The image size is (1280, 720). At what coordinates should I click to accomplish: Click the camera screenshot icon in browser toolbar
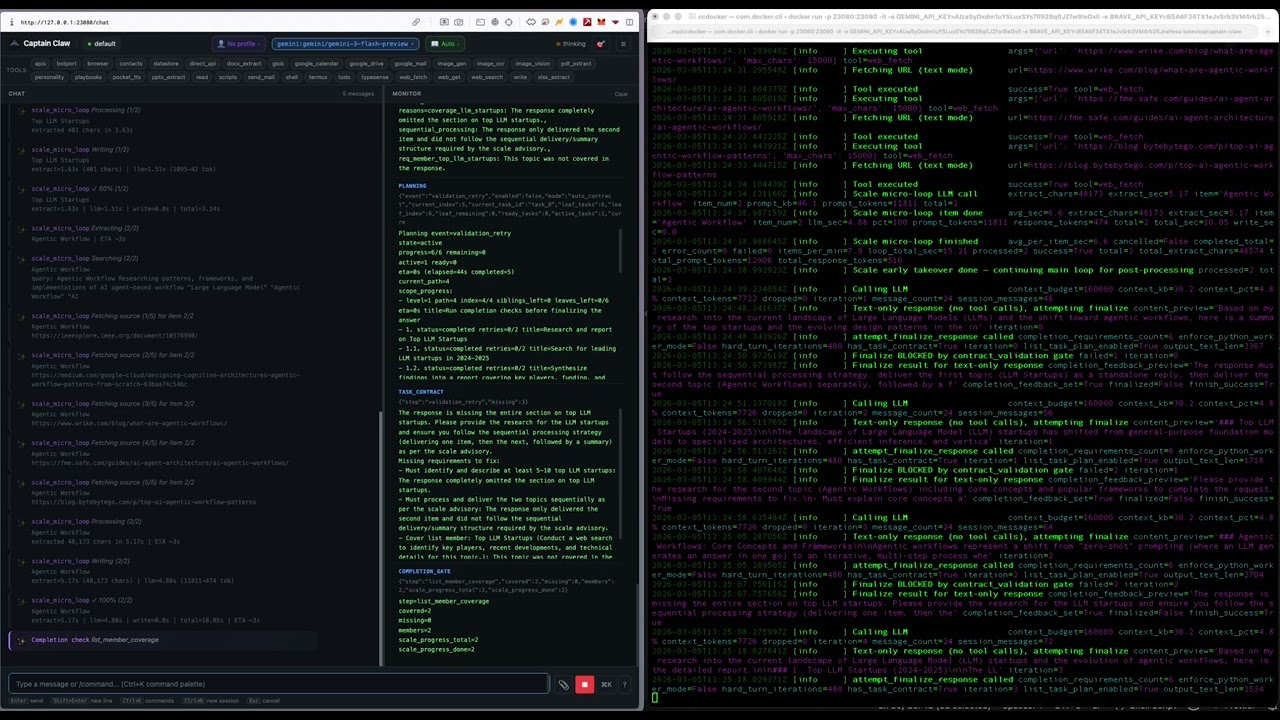(459, 22)
